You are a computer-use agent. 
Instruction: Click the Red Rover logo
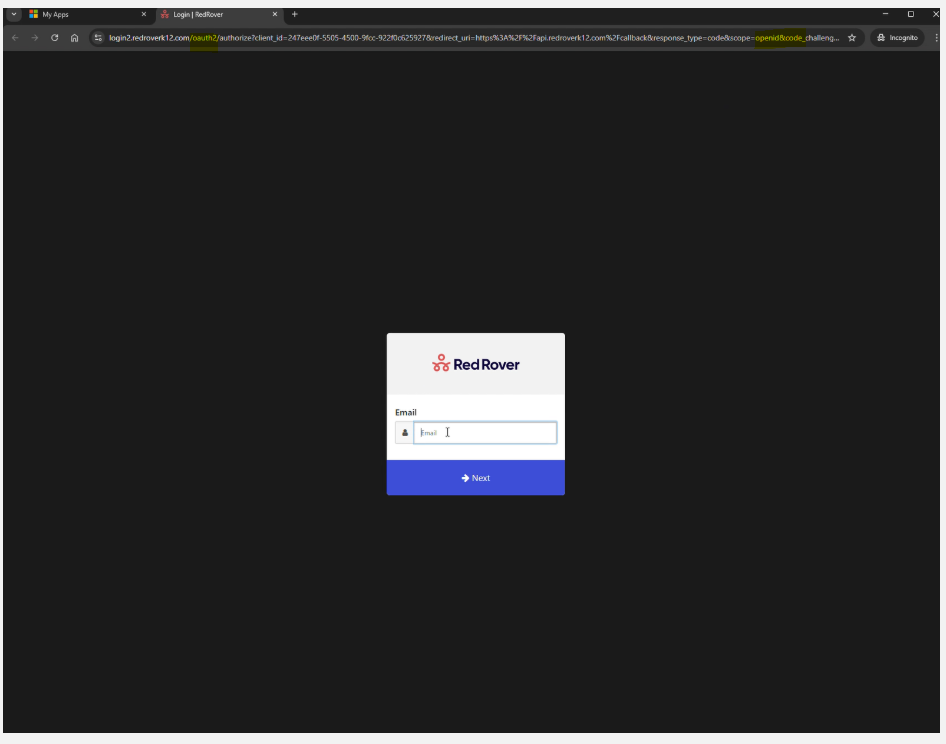(476, 364)
